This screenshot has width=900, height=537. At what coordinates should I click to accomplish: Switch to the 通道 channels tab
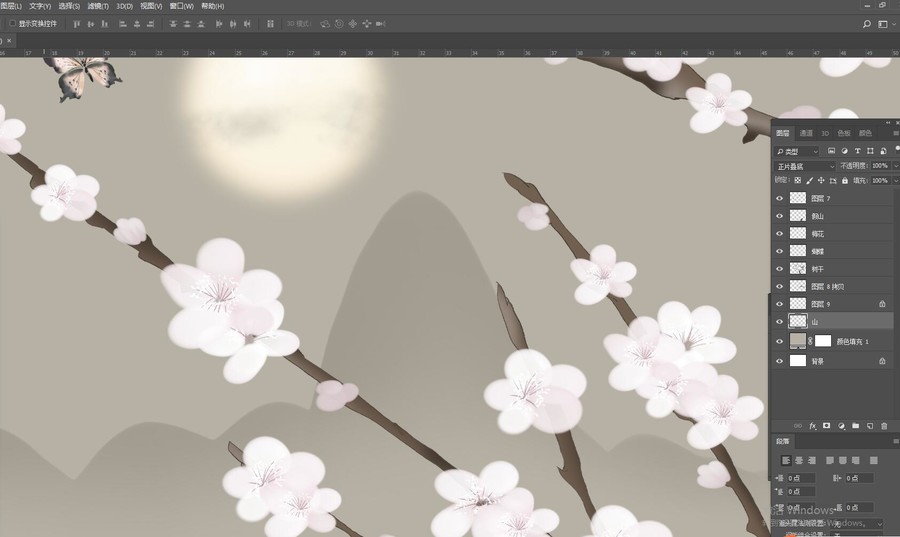pyautogui.click(x=806, y=133)
